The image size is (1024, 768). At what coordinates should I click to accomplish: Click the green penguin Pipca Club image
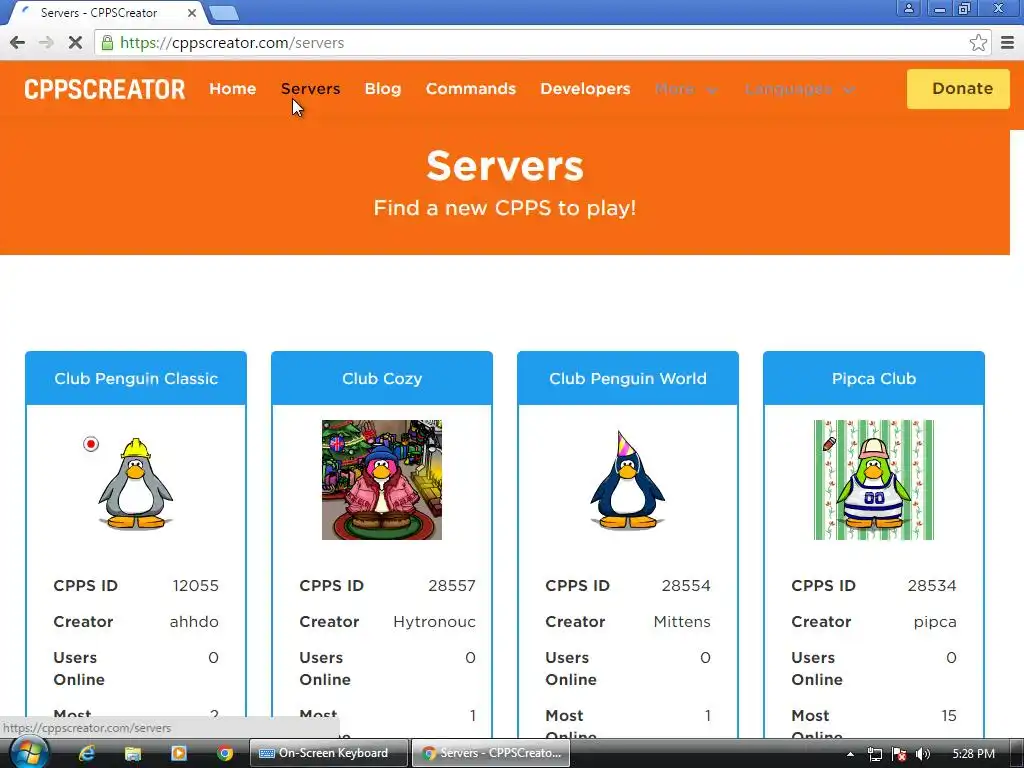pos(874,480)
